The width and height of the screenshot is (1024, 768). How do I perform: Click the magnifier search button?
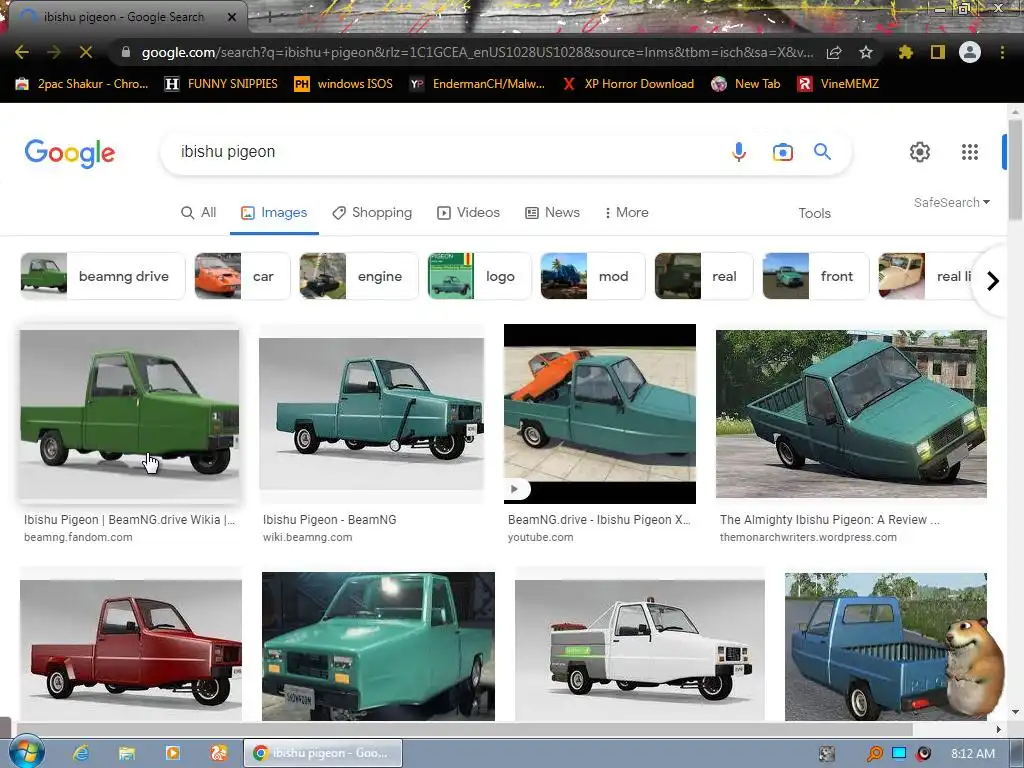click(822, 152)
